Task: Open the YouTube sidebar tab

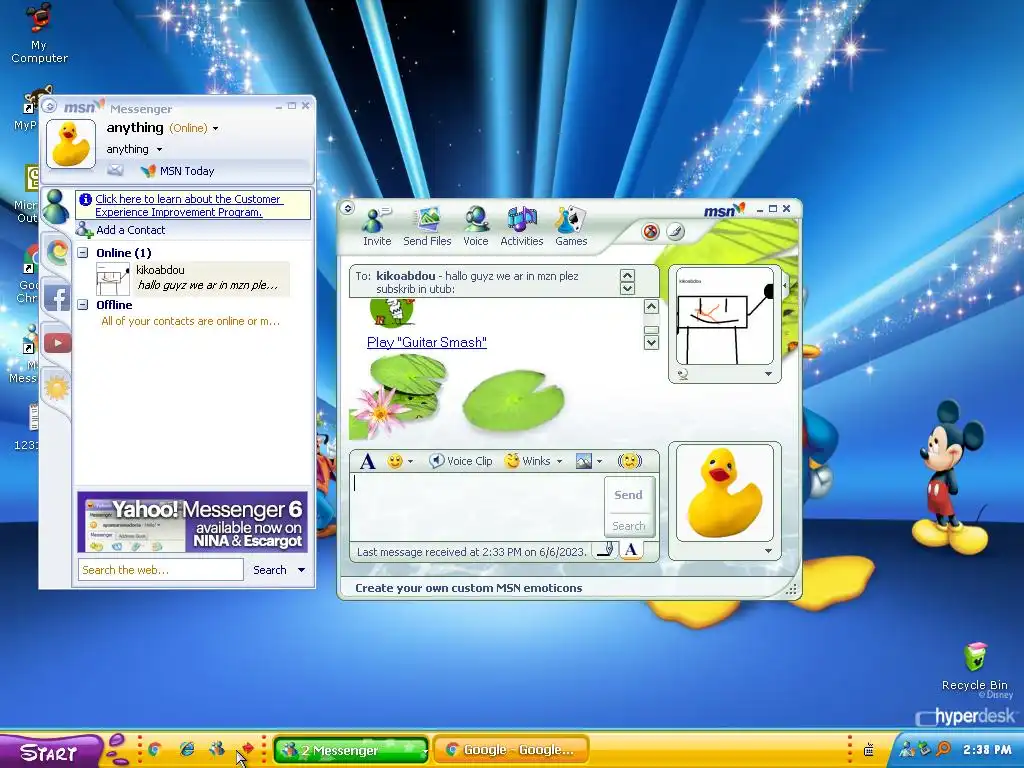Action: tap(57, 343)
